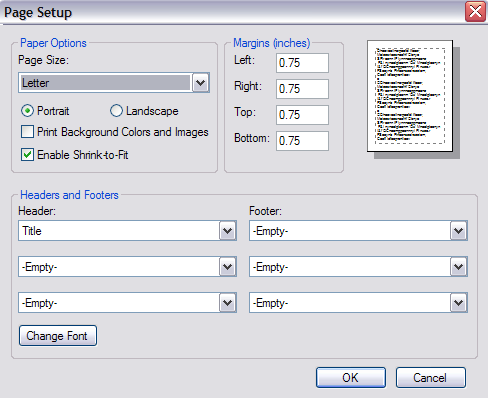Select the Landscape orientation radio button
The height and width of the screenshot is (398, 488).
point(116,111)
